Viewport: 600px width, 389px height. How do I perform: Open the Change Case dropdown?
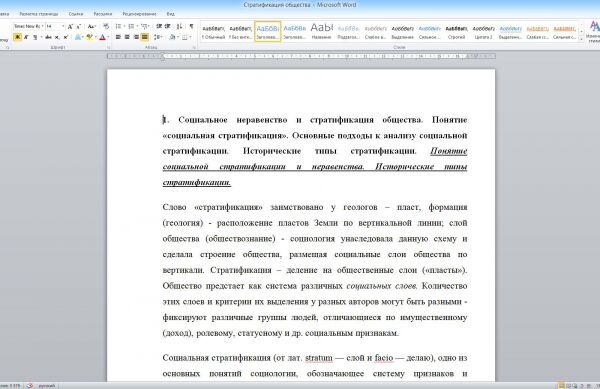tap(91, 26)
